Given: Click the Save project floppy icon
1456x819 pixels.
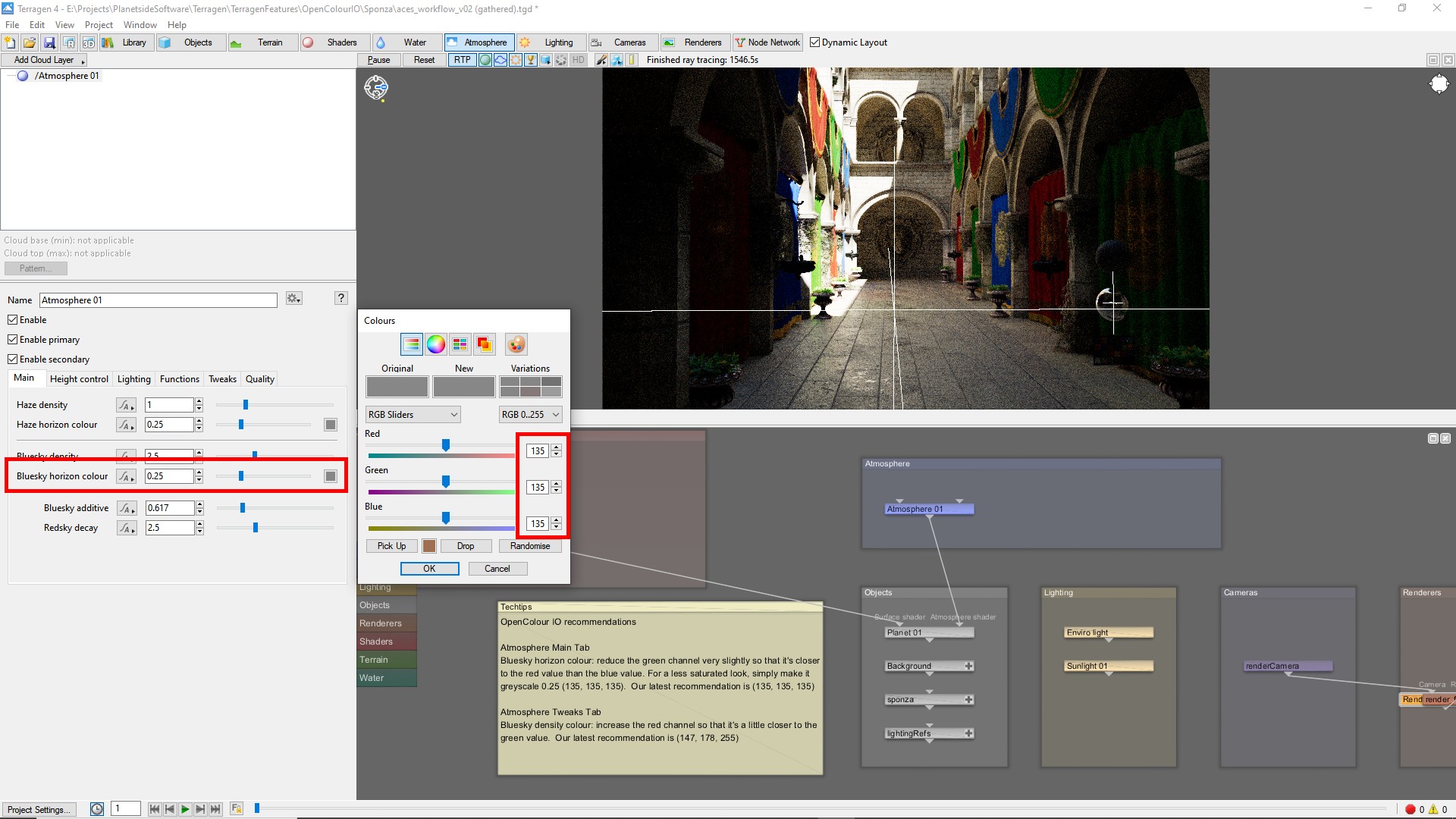Looking at the screenshot, I should [49, 42].
